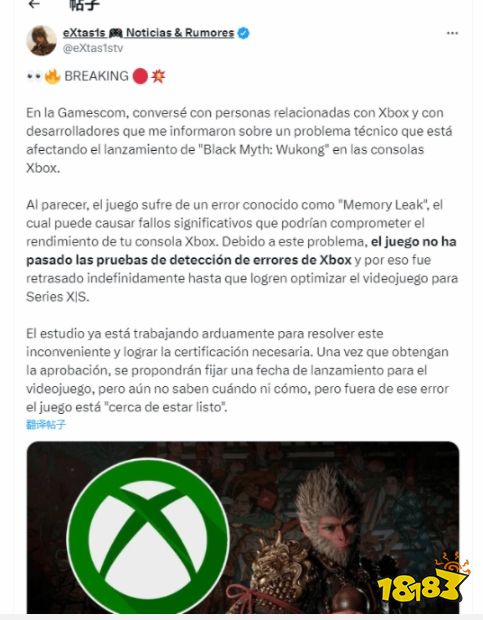Click the explosion emoji after BREAKING
Viewport: 483px width, 620px height.
(x=158, y=76)
